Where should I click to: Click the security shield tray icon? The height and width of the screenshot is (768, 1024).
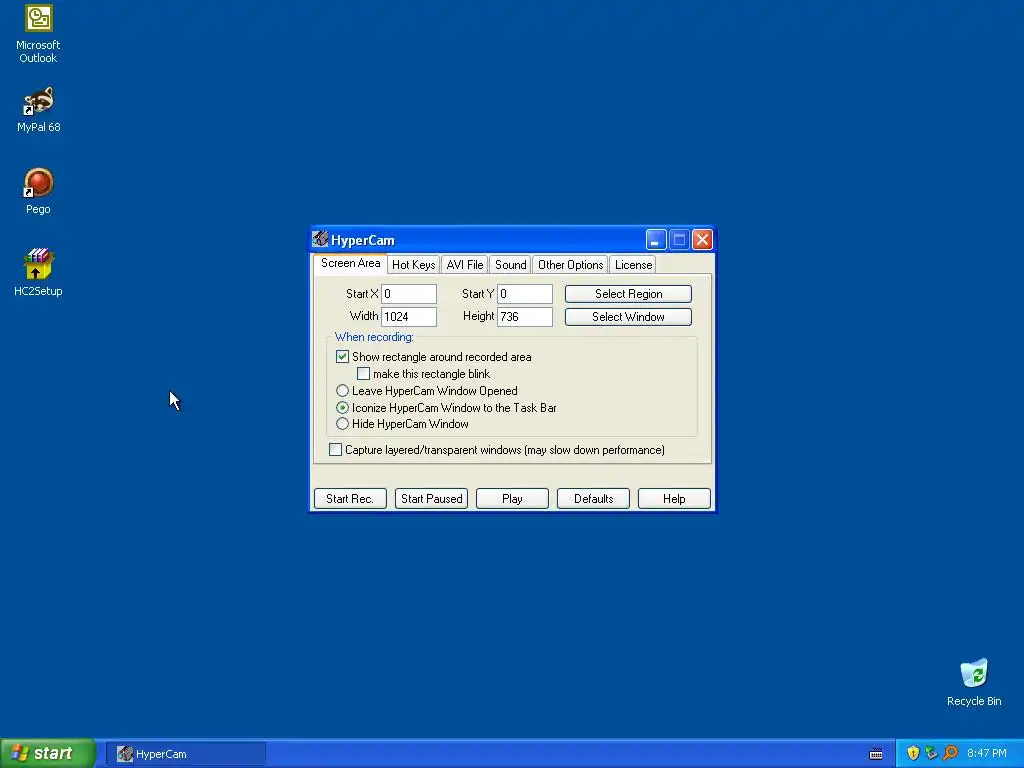tap(913, 753)
